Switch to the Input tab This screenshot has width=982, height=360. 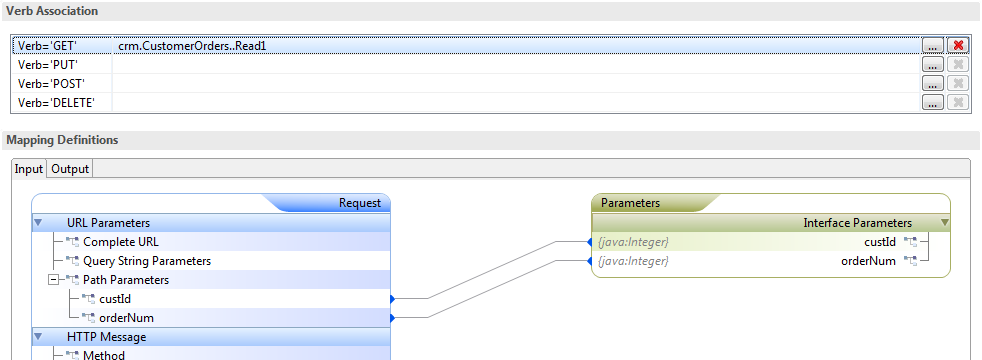29,169
